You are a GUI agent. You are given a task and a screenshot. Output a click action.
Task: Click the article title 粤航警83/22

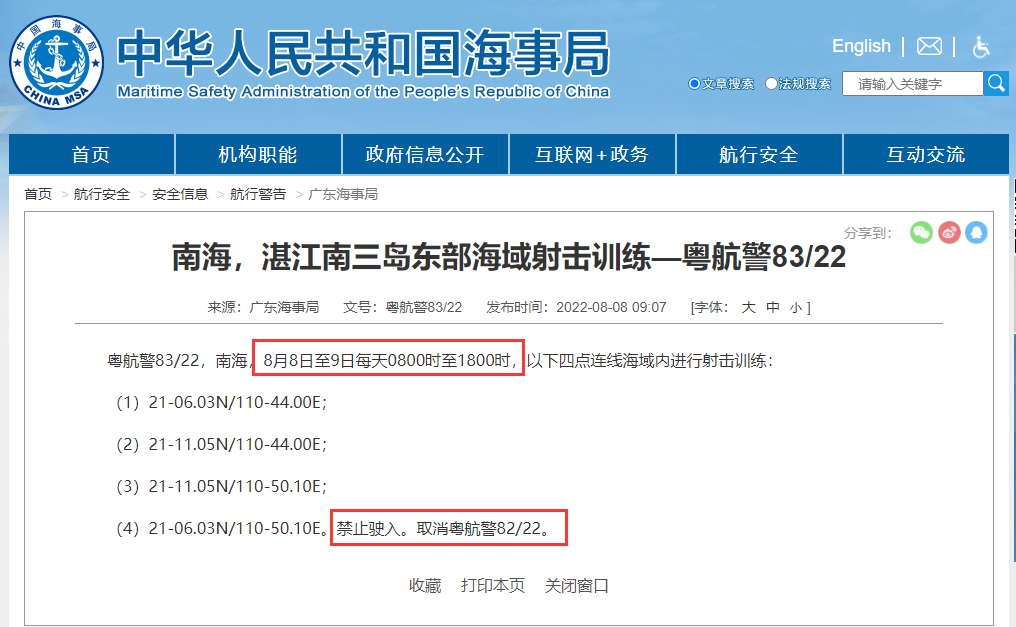pyautogui.click(x=509, y=257)
